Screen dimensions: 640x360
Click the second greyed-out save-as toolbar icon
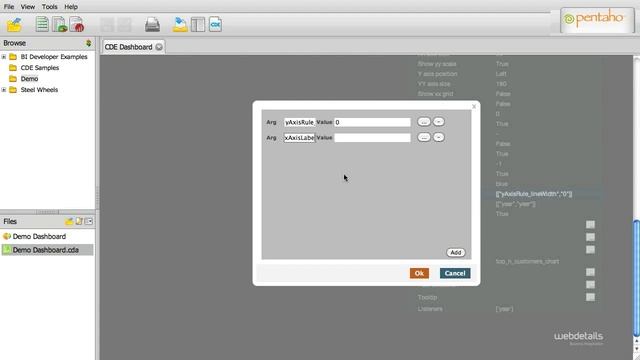pyautogui.click(x=124, y=25)
